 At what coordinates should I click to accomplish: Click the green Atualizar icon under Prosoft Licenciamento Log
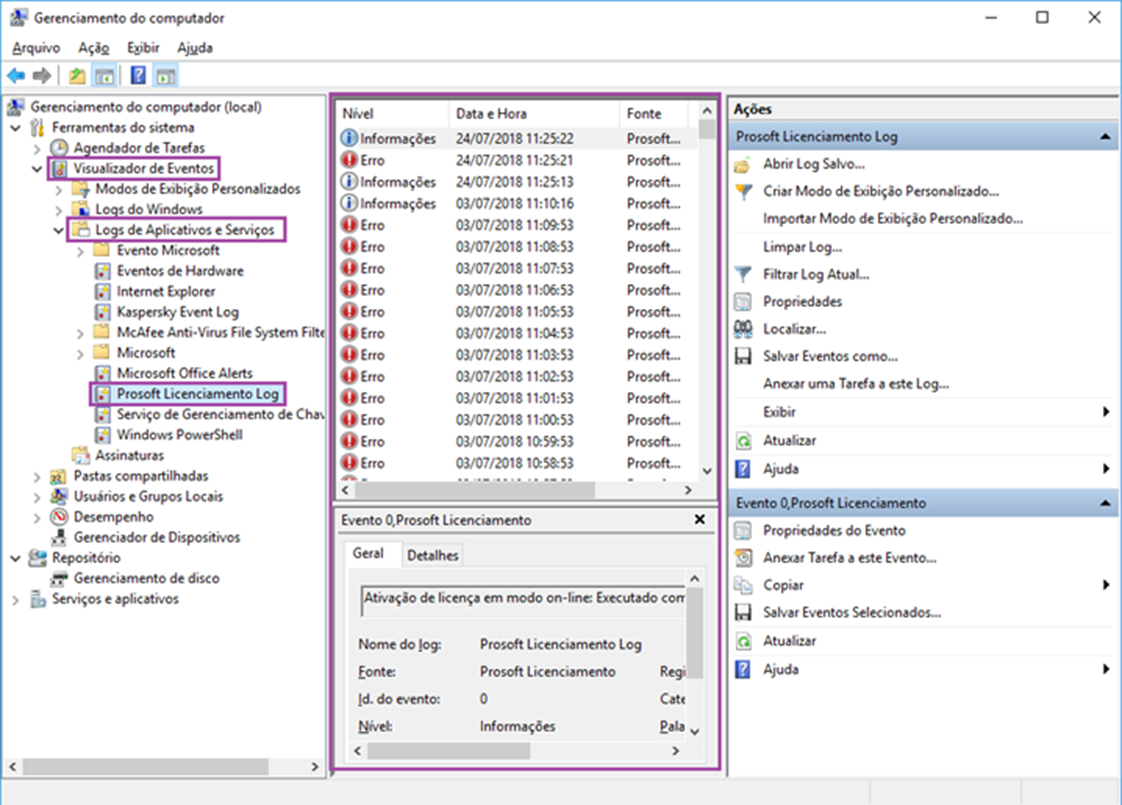tap(743, 441)
